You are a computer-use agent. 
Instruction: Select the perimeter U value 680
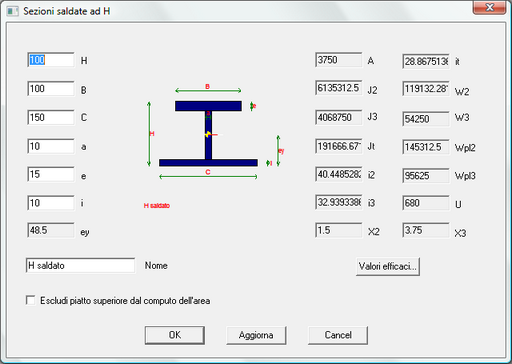[x=426, y=203]
